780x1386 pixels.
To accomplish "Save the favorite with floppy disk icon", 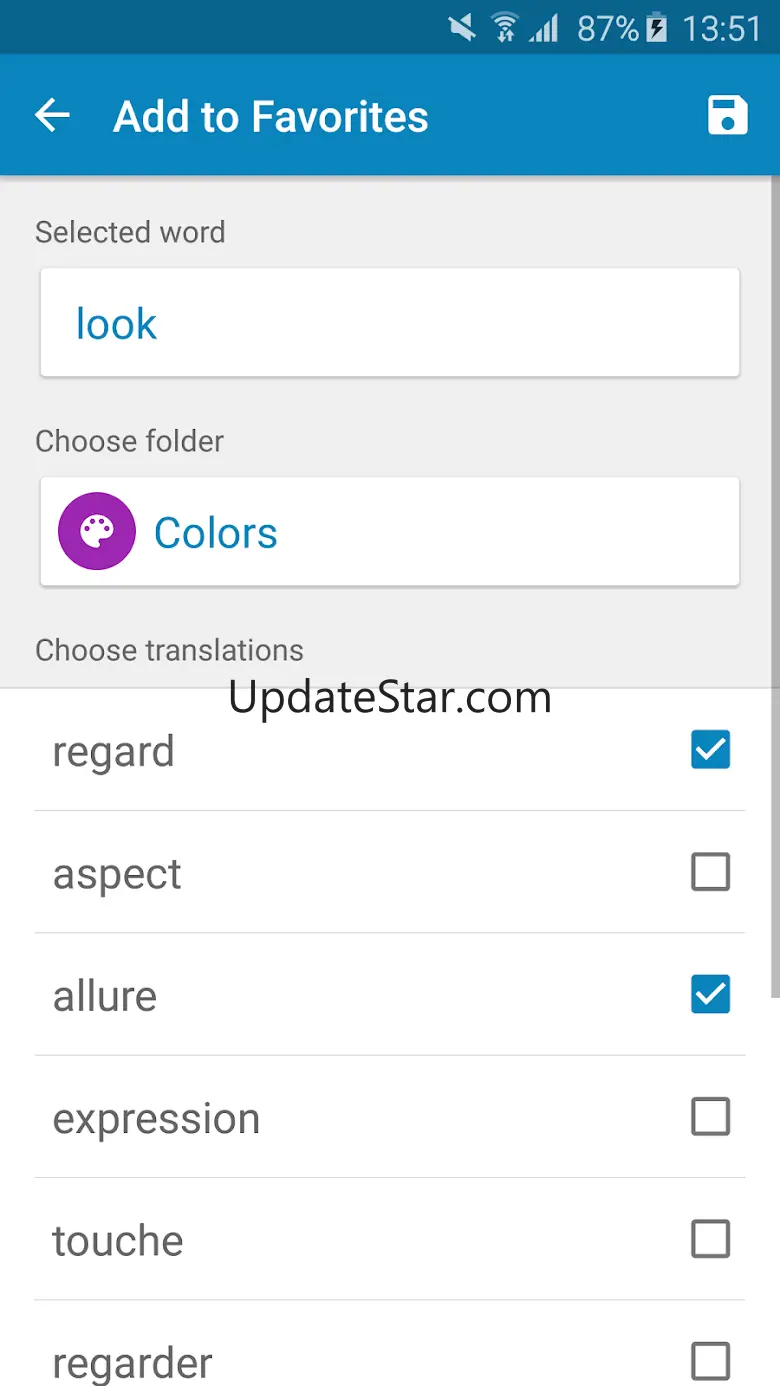I will pos(727,115).
